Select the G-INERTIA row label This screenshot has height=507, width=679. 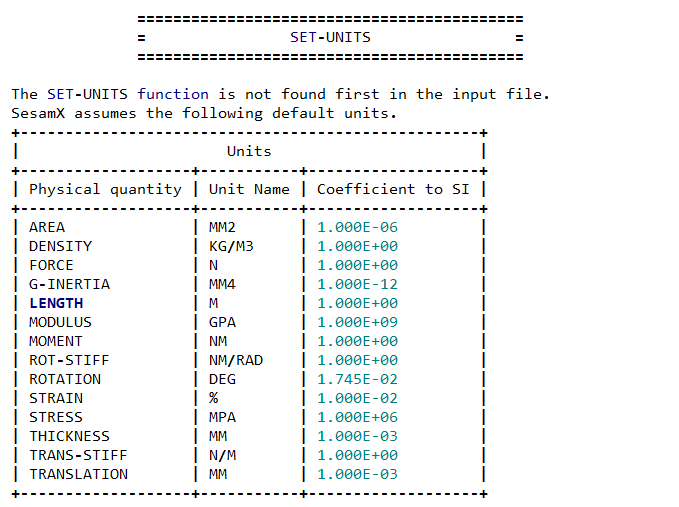70,285
